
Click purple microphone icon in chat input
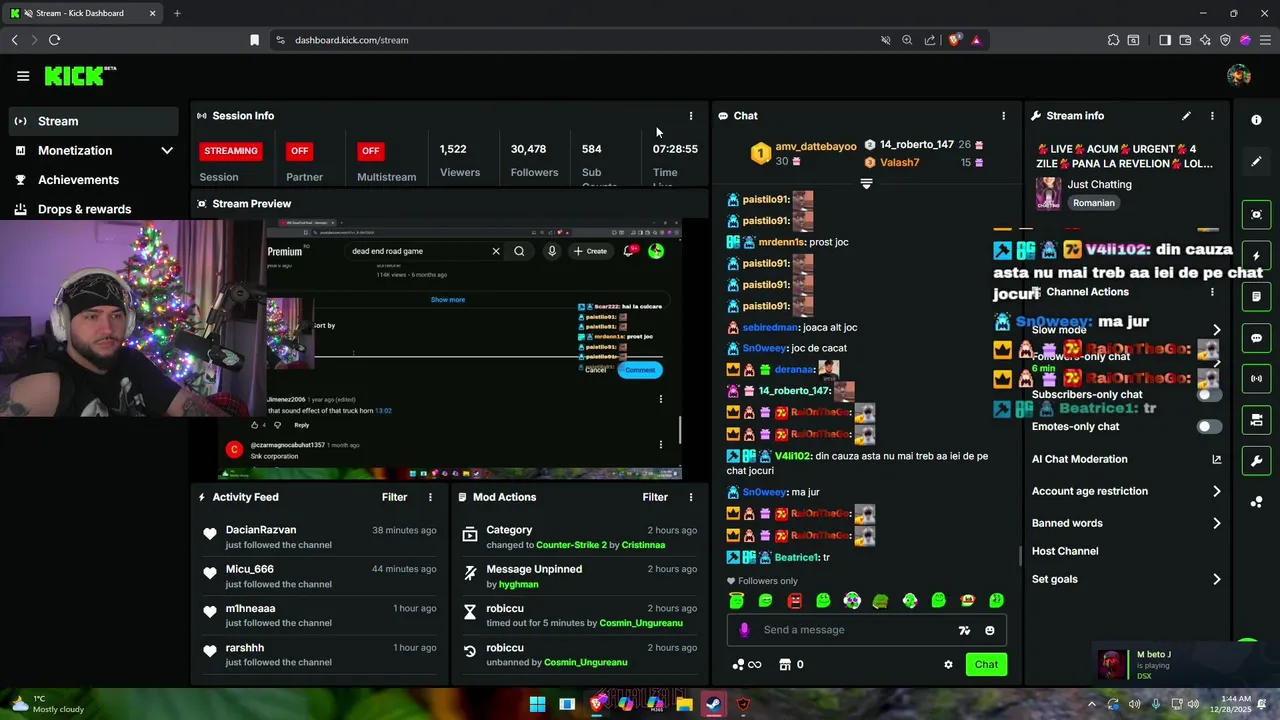tap(744, 630)
